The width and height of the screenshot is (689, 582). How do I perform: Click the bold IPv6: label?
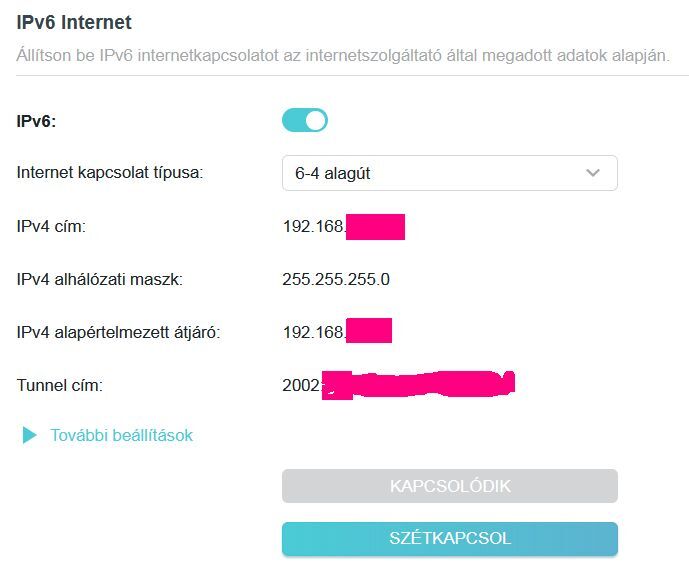click(x=38, y=121)
